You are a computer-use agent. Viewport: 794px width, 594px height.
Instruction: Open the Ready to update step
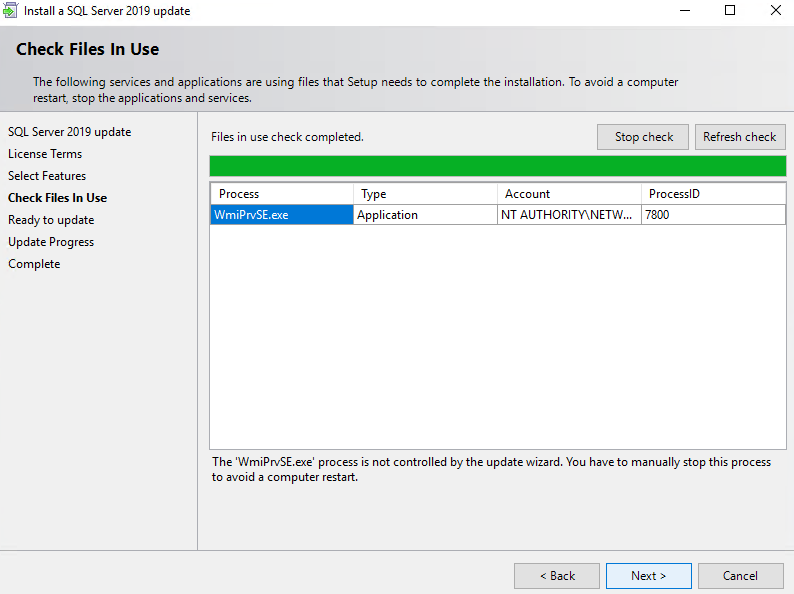tap(51, 220)
